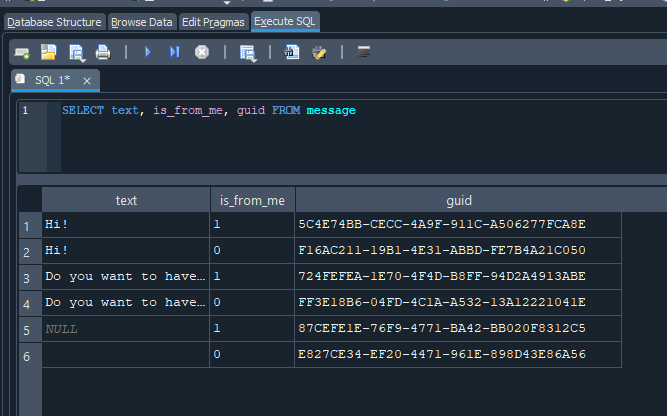Select the 'Hi!' cell in row 2
This screenshot has width=667, height=416.
click(x=125, y=251)
